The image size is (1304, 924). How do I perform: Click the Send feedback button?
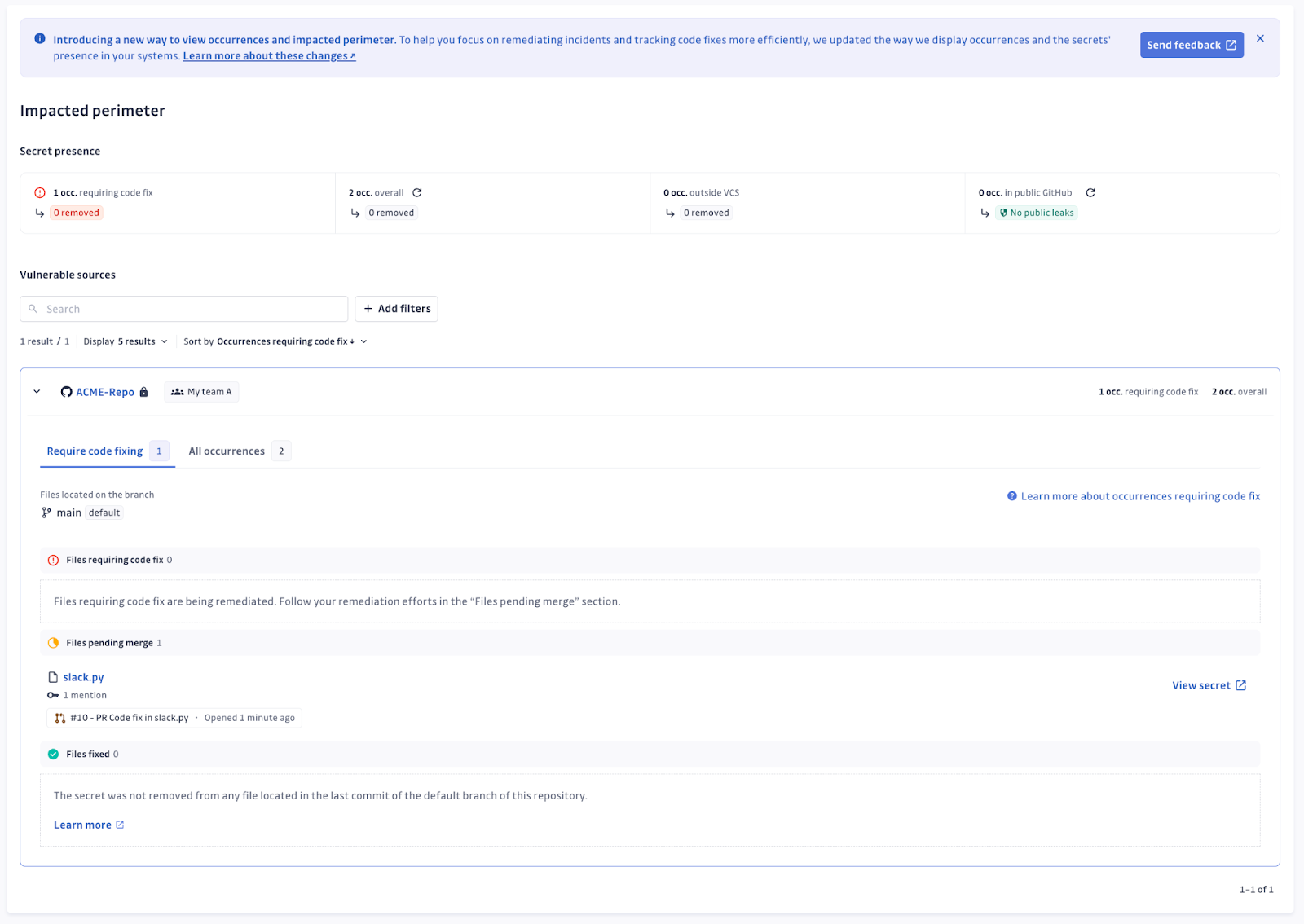tap(1191, 45)
